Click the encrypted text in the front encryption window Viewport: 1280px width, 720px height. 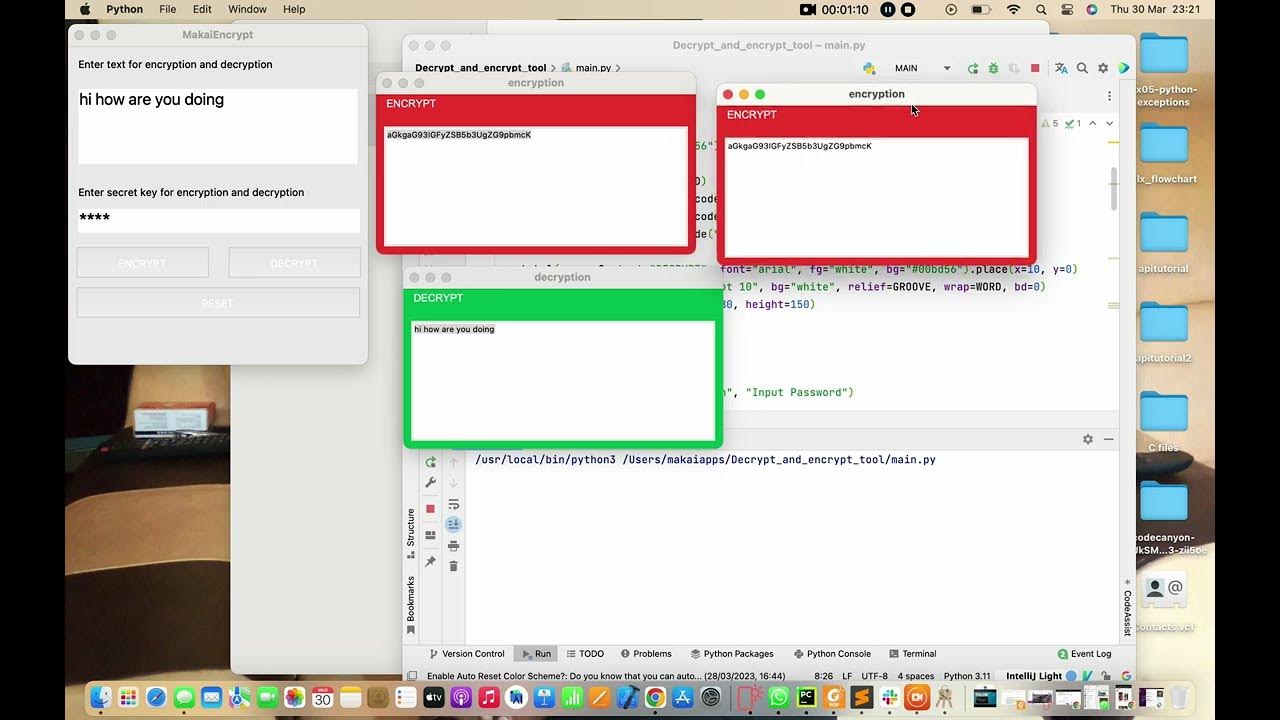pyautogui.click(x=799, y=146)
